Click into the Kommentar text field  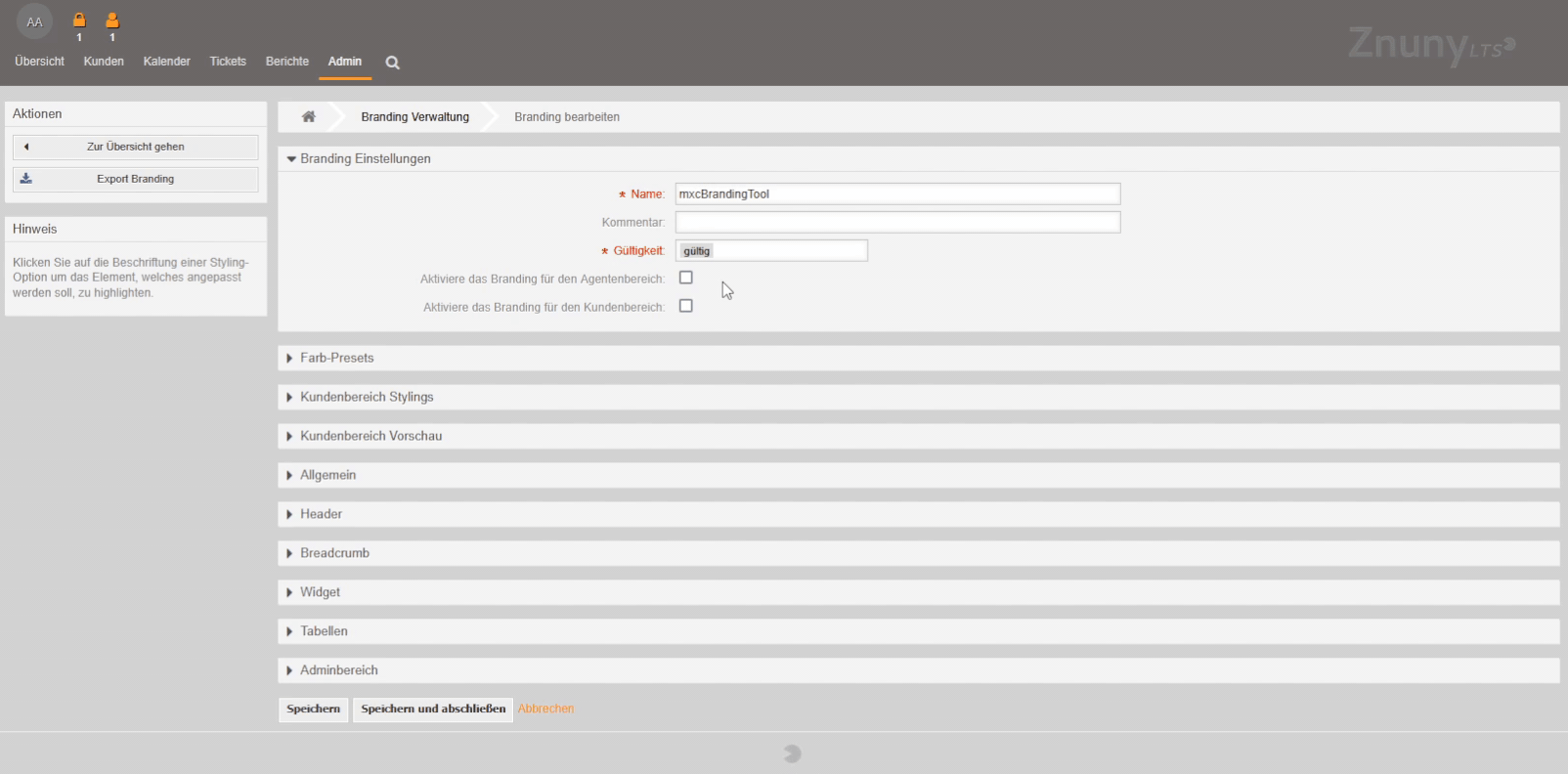[897, 223]
